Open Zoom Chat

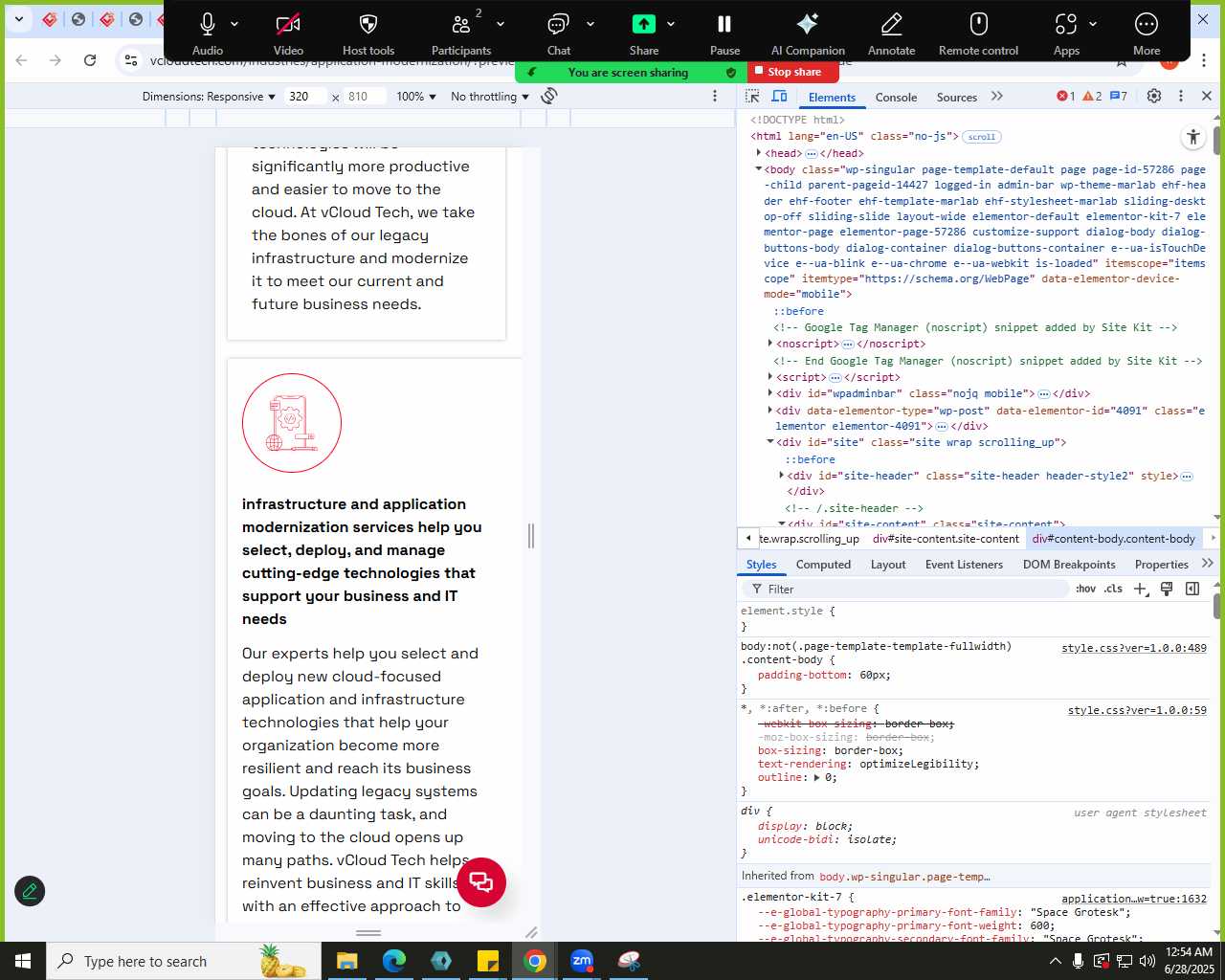click(559, 33)
